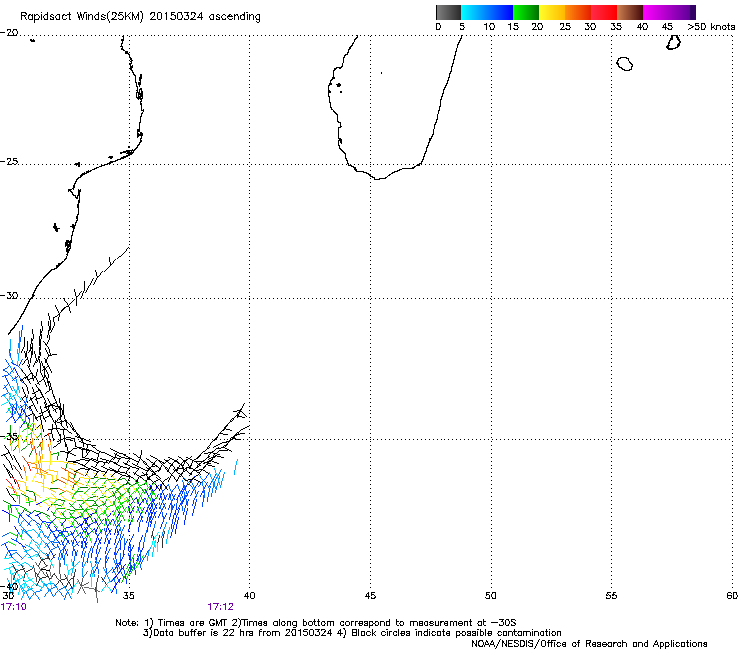Click the magenta 40-45 knots legend segment
This screenshot has height=650, width=740.
[656, 12]
